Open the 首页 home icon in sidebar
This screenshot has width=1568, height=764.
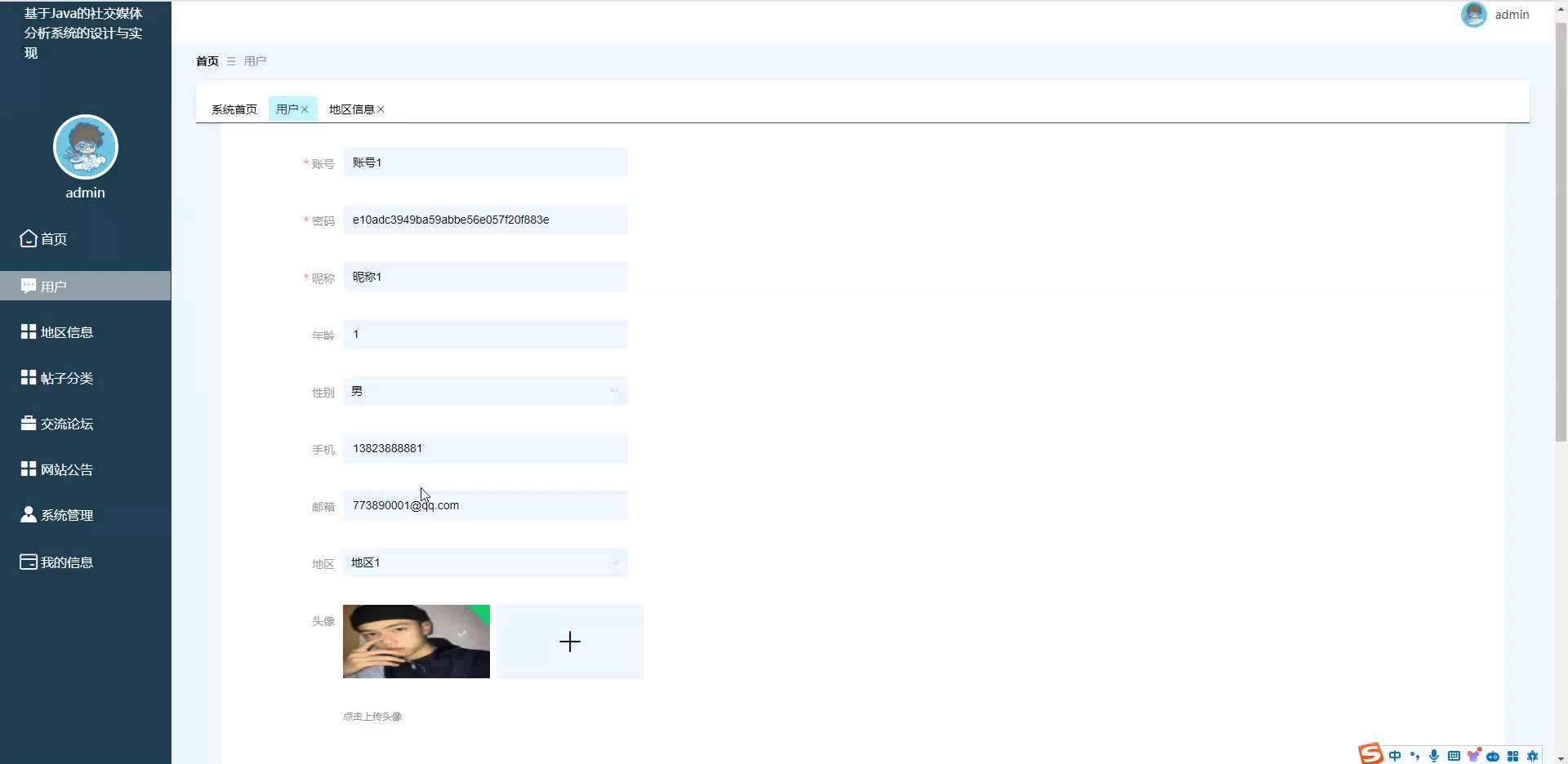(29, 238)
